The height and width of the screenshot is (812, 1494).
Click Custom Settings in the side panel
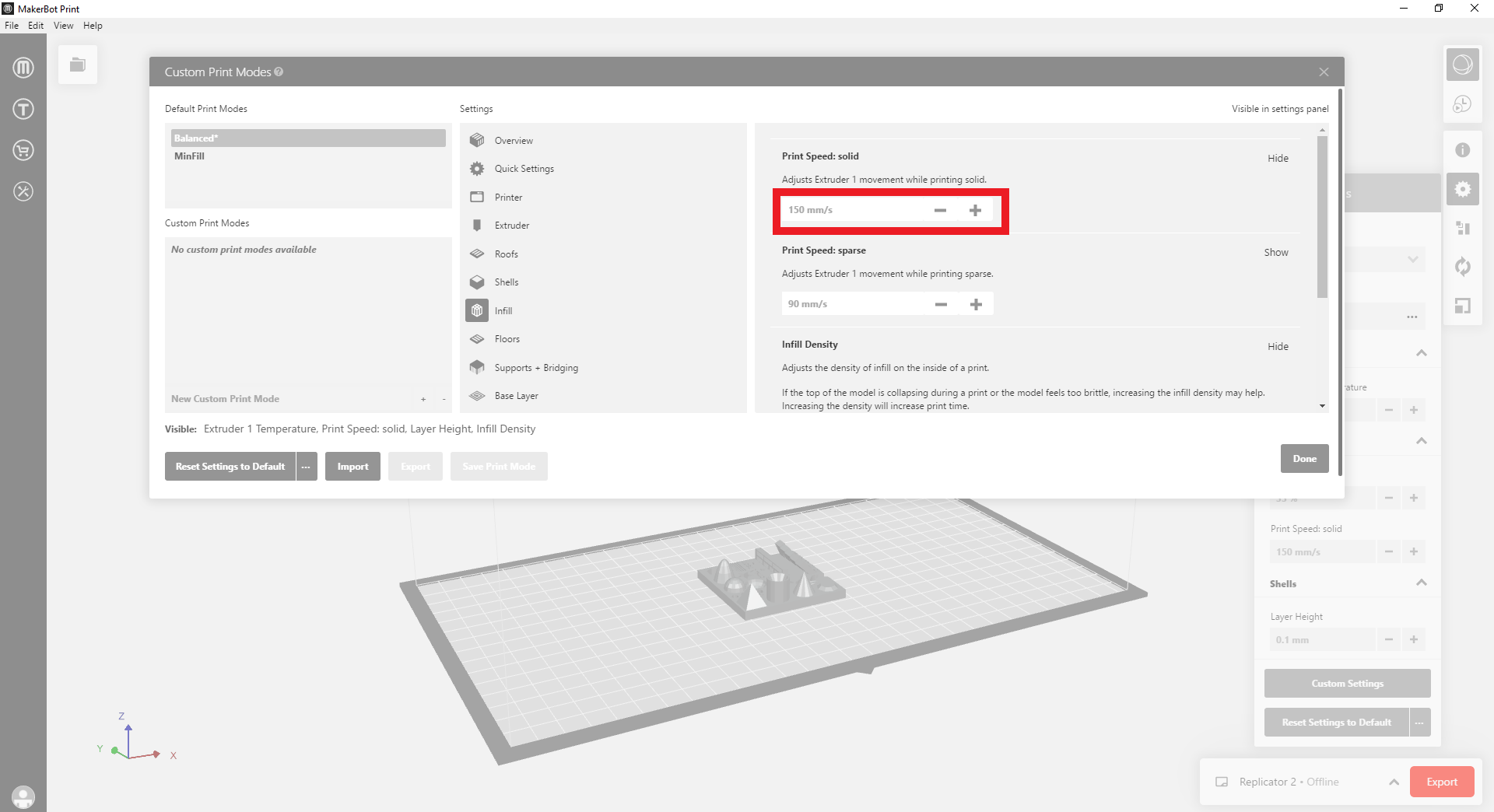click(1348, 684)
